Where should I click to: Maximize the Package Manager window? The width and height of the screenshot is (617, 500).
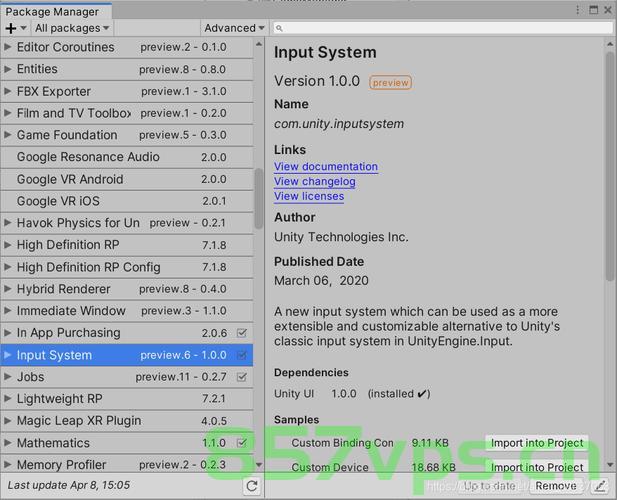pyautogui.click(x=593, y=10)
